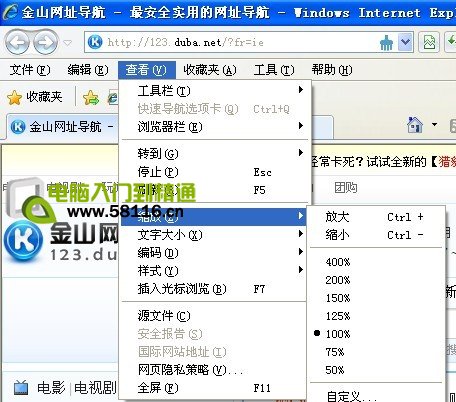Image resolution: width=456 pixels, height=402 pixels.
Task: Open the 文件(F) menu
Action: pos(30,70)
